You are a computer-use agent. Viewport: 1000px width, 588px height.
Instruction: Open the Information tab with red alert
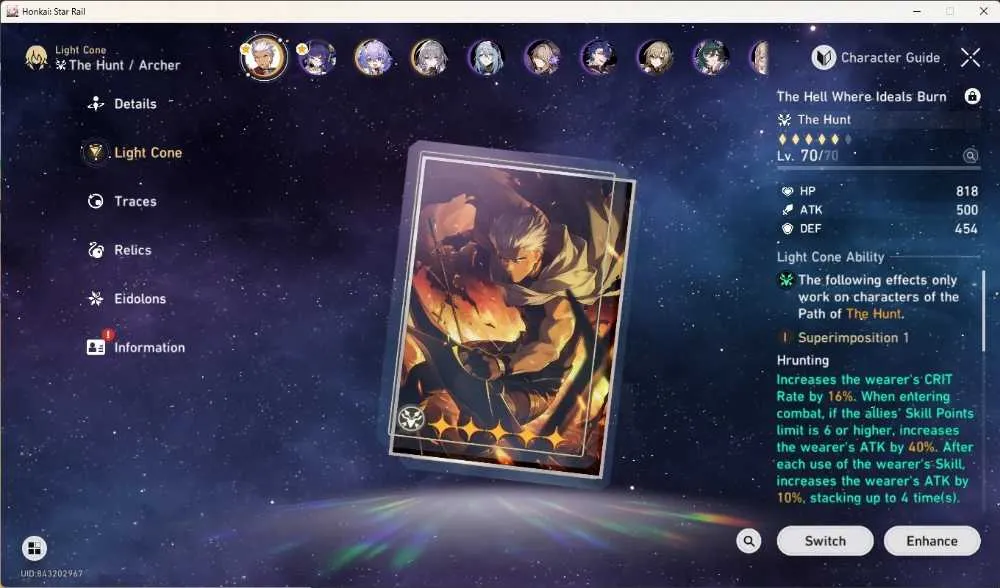coord(136,346)
